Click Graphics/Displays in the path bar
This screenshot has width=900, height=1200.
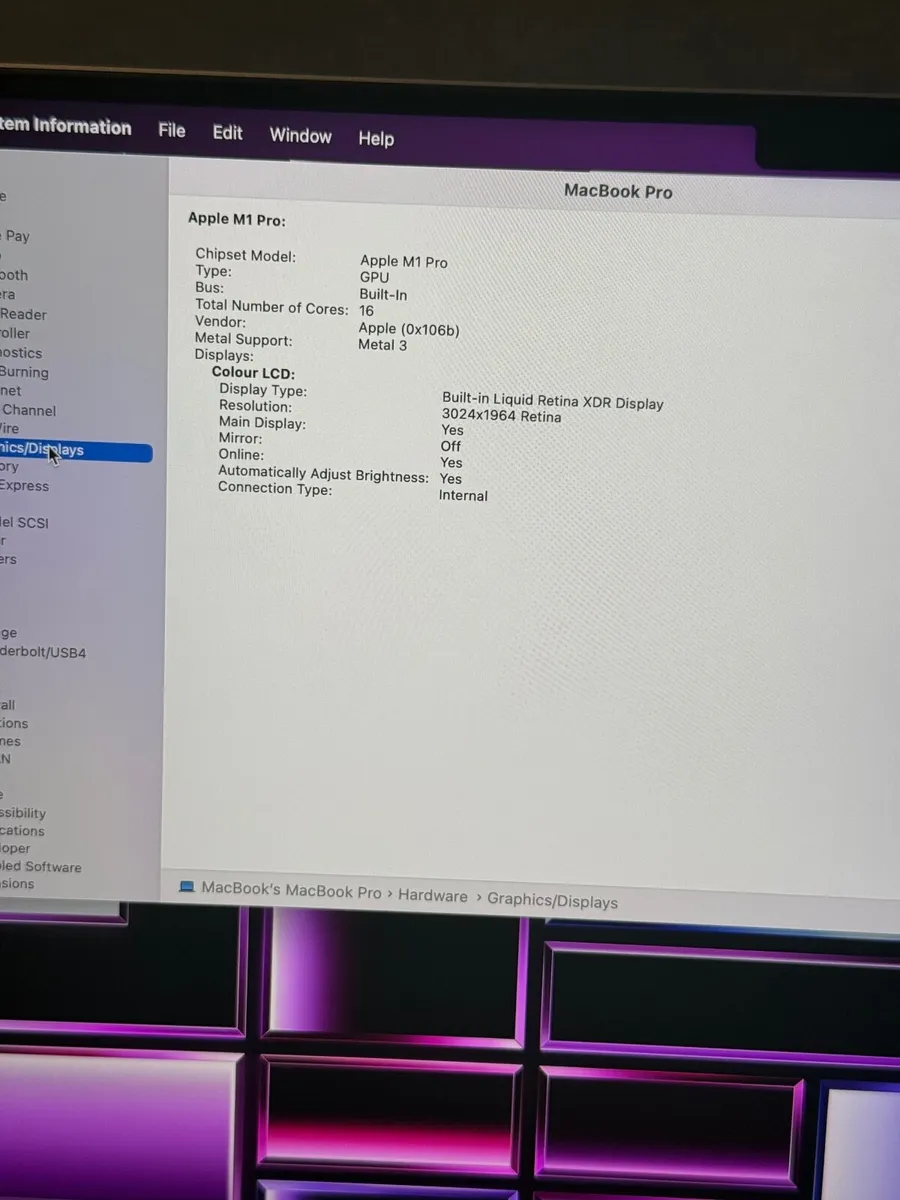pos(552,901)
